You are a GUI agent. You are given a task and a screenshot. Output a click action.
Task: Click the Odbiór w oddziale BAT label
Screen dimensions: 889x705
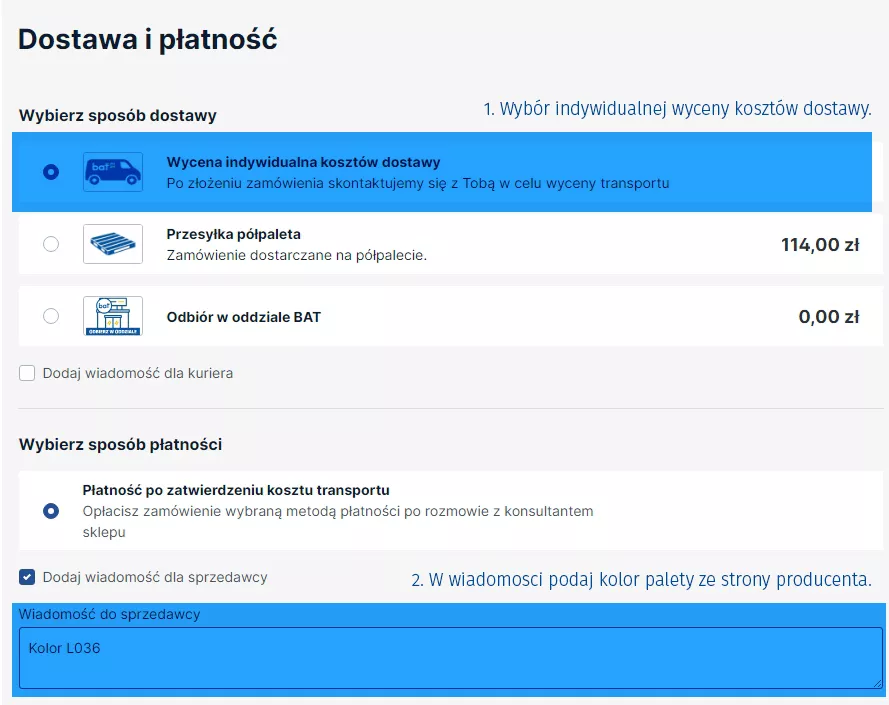click(x=243, y=317)
